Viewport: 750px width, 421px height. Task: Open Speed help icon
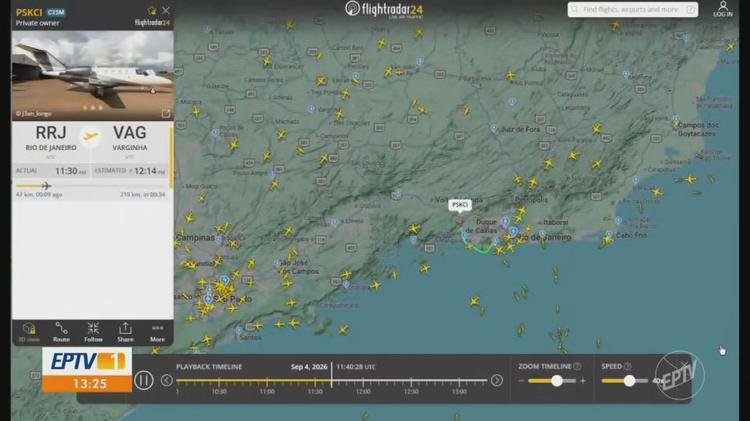628,366
